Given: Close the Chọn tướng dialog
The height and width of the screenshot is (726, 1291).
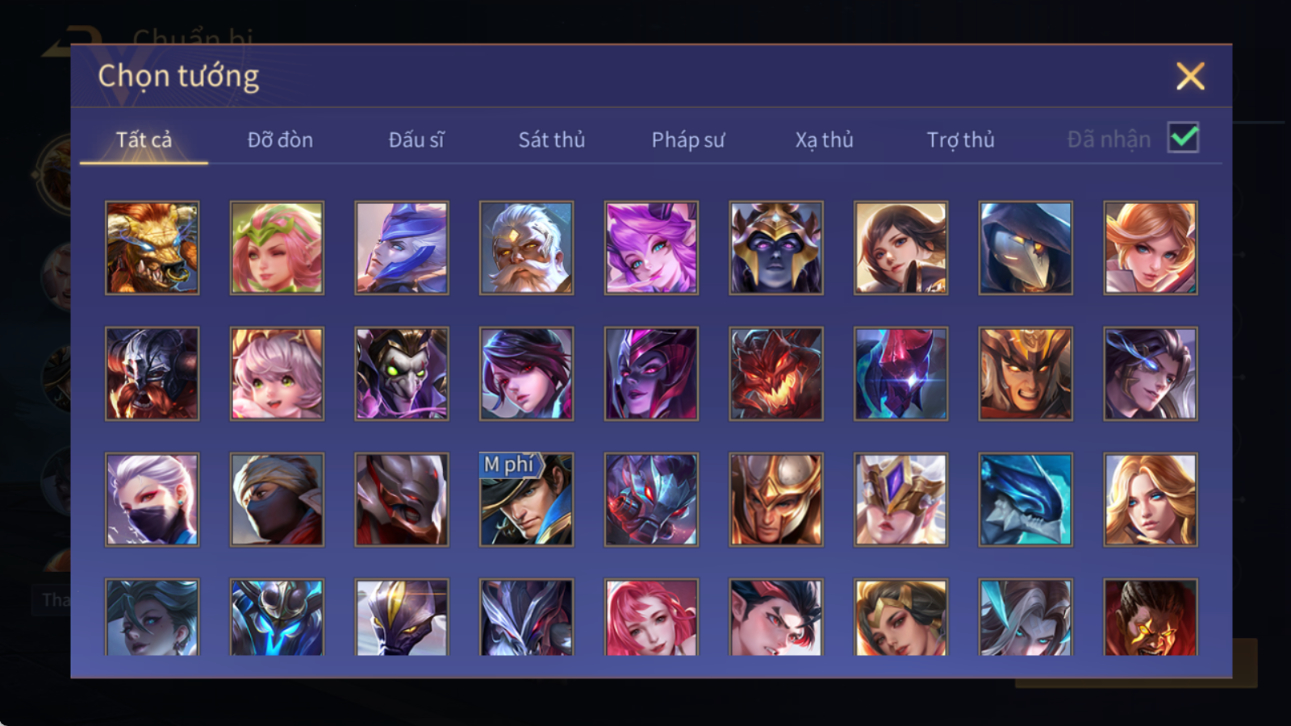Looking at the screenshot, I should pyautogui.click(x=1190, y=76).
